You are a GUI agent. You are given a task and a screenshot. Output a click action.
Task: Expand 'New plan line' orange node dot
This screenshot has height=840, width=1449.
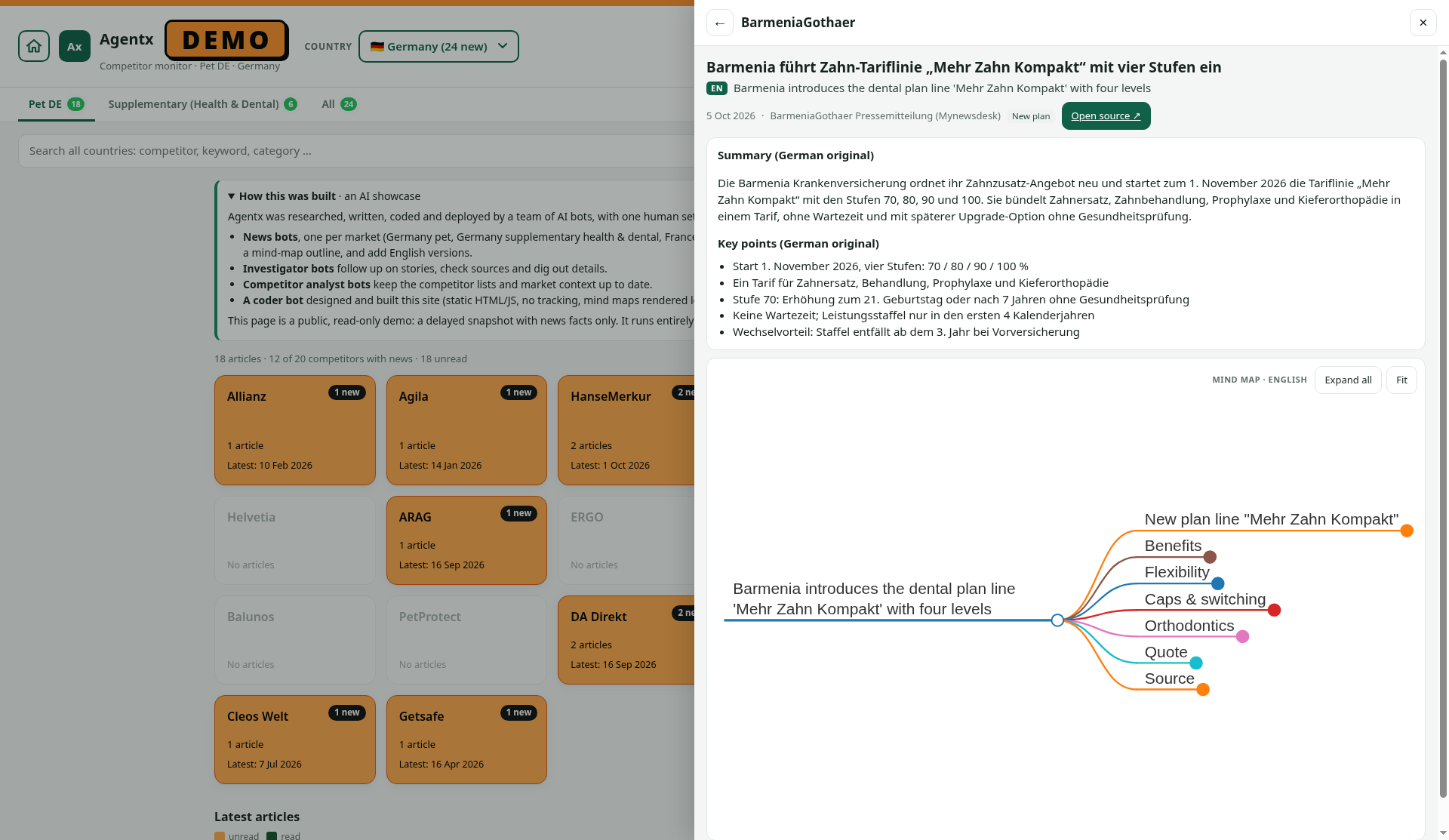[x=1407, y=531]
